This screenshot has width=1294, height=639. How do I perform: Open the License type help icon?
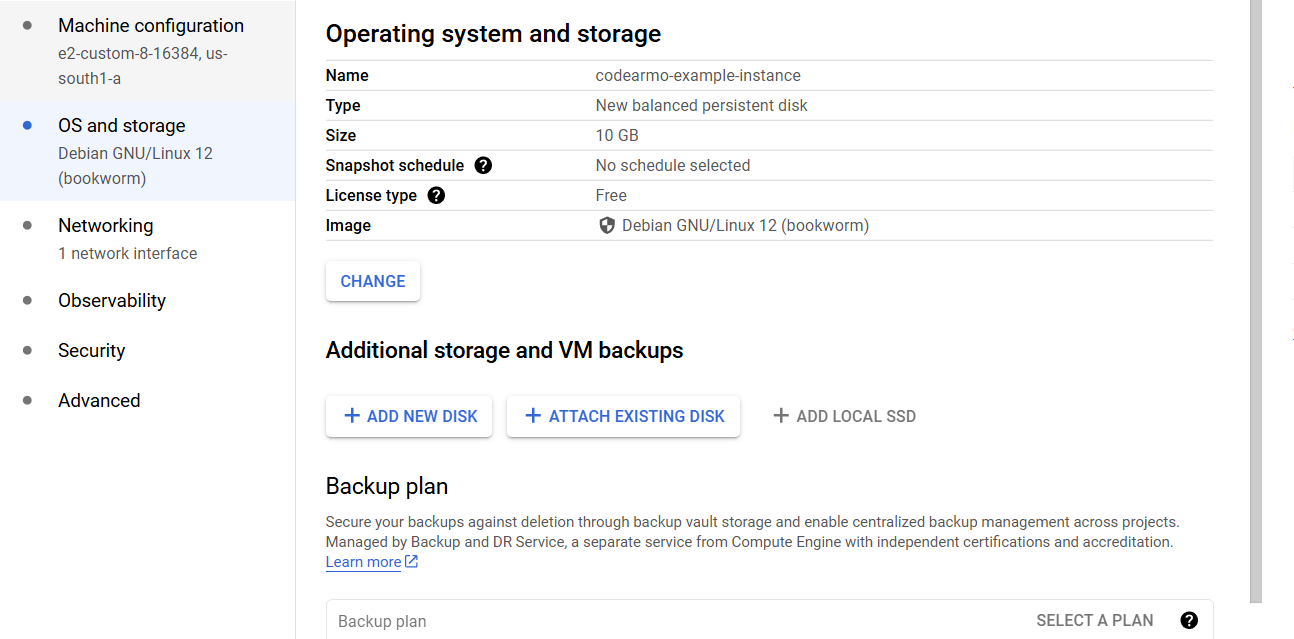(x=436, y=195)
